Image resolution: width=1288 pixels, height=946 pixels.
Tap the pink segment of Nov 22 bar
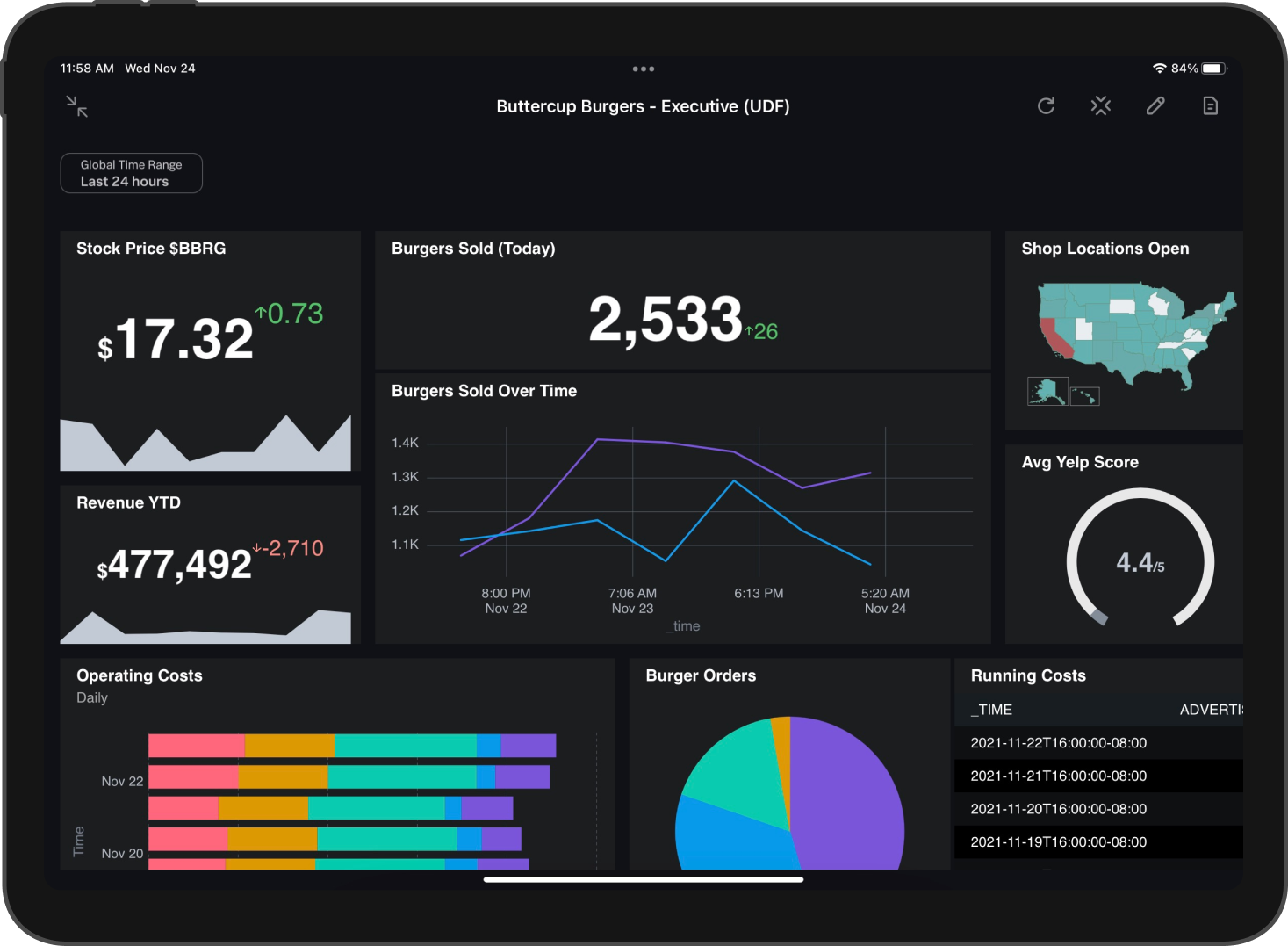pos(193,776)
